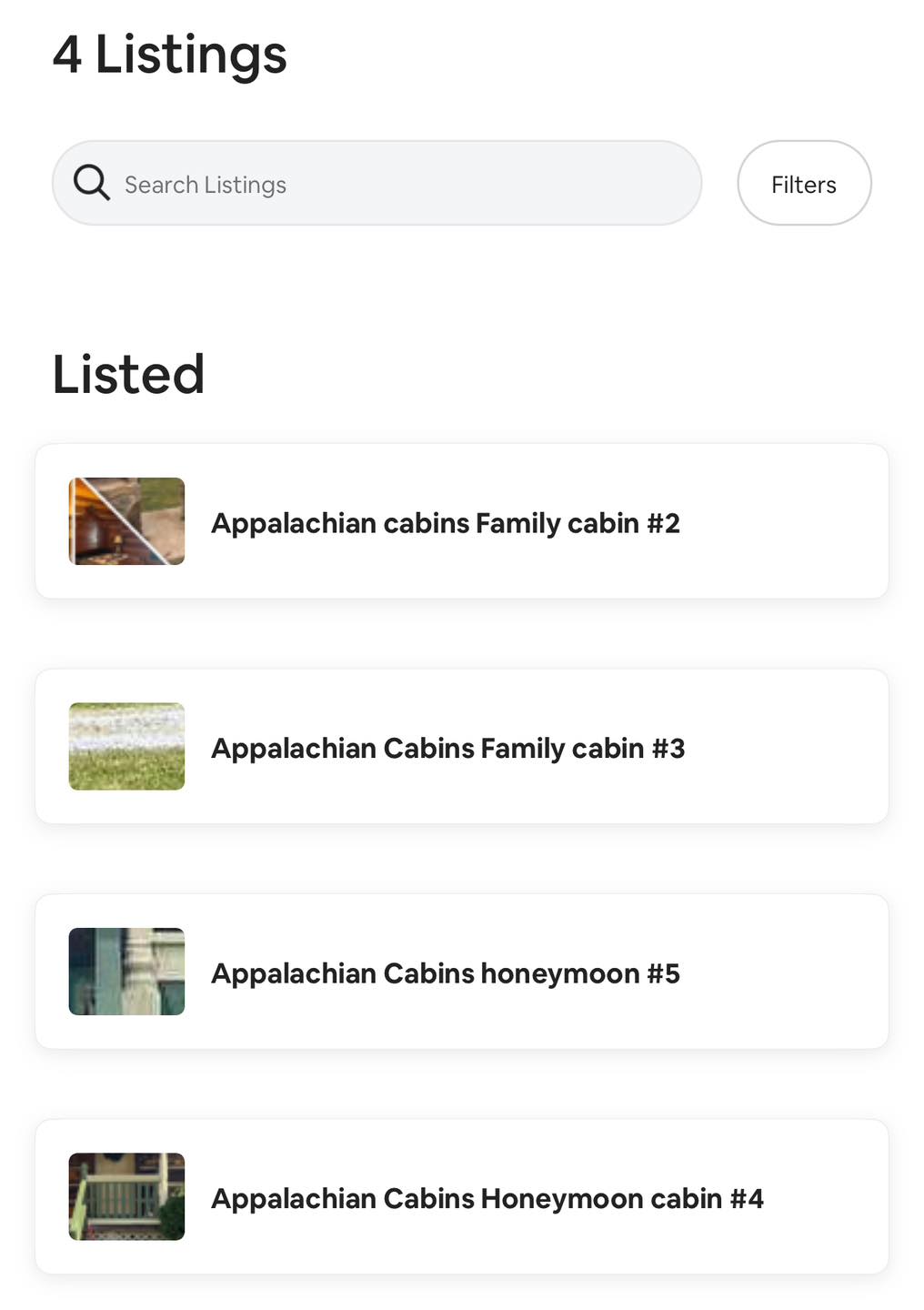
Task: Open the 'Appalachian Cabins Family cabin #3' title
Action: (x=447, y=748)
